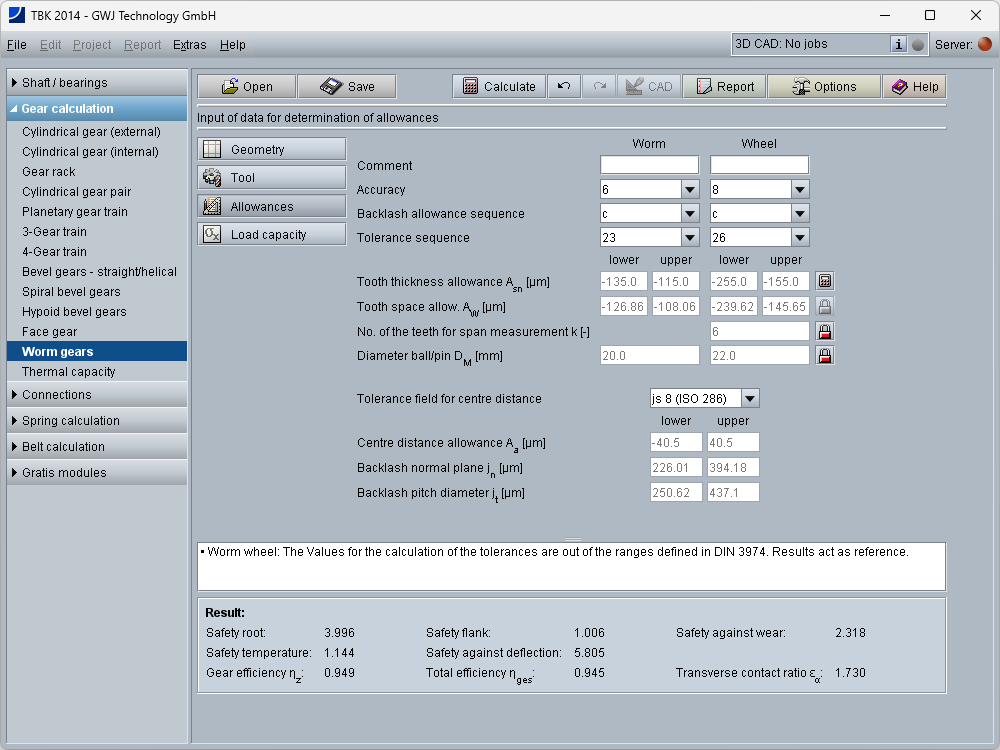Open the Load capacity input page
Screen dimensions: 1000x750
click(x=271, y=235)
